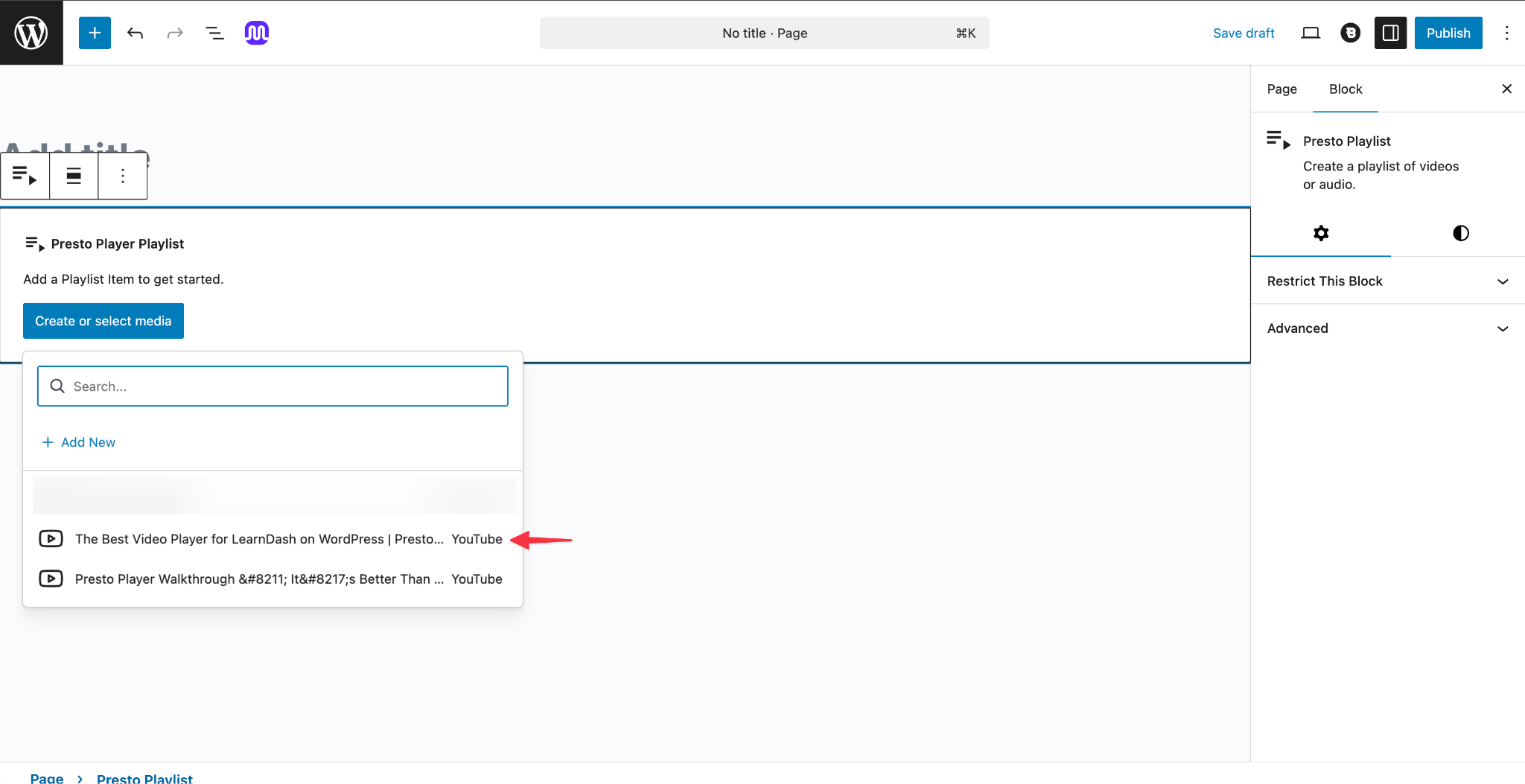Redo the last change
1525x784 pixels.
click(174, 32)
